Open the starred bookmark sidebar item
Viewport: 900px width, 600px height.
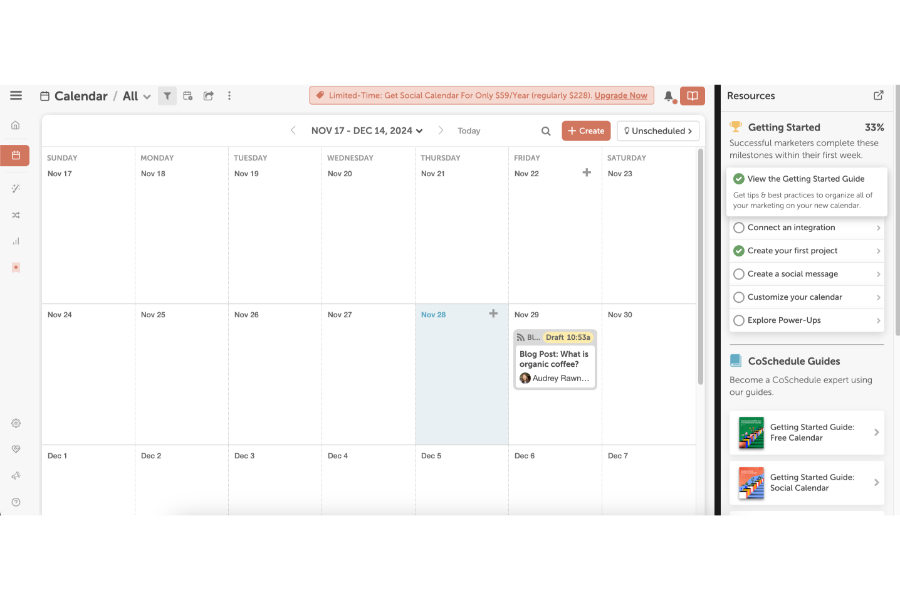click(x=15, y=268)
